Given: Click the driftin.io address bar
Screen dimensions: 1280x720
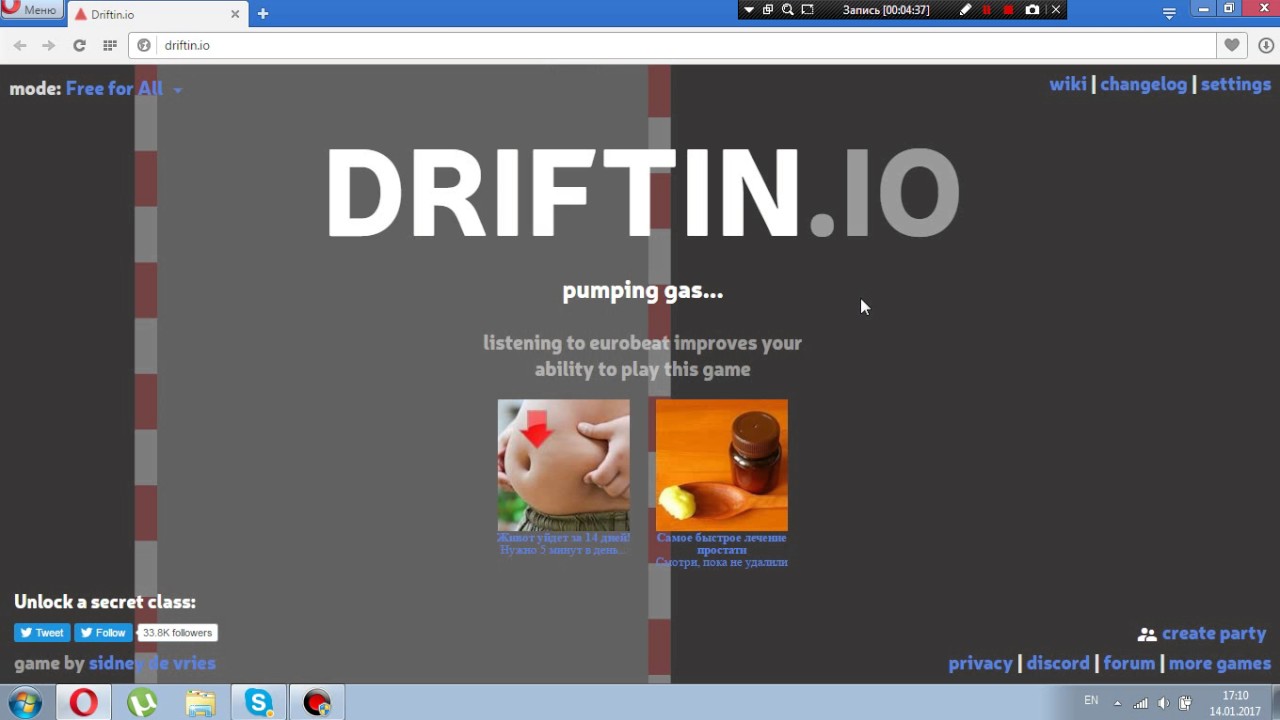Looking at the screenshot, I should click(672, 45).
